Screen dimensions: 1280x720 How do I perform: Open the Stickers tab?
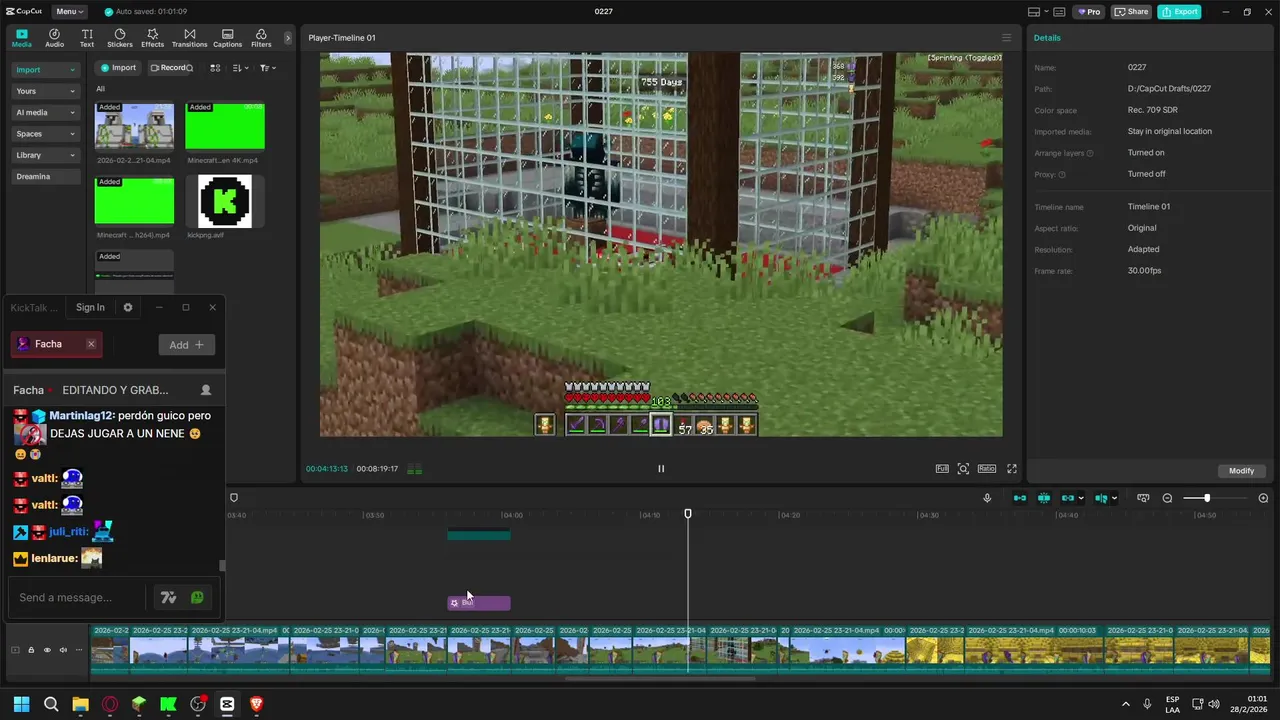point(120,38)
